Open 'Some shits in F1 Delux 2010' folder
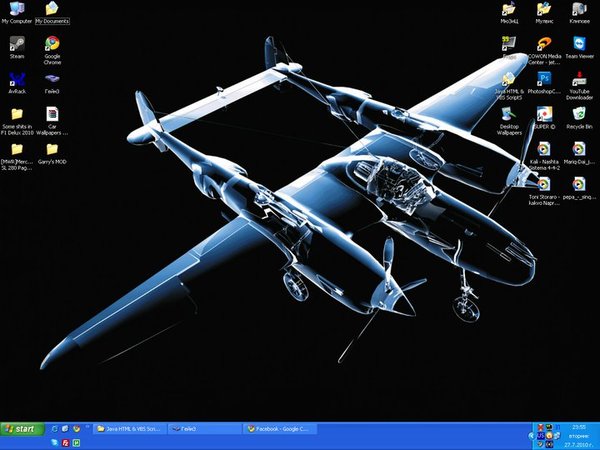The width and height of the screenshot is (600, 450). [17, 121]
